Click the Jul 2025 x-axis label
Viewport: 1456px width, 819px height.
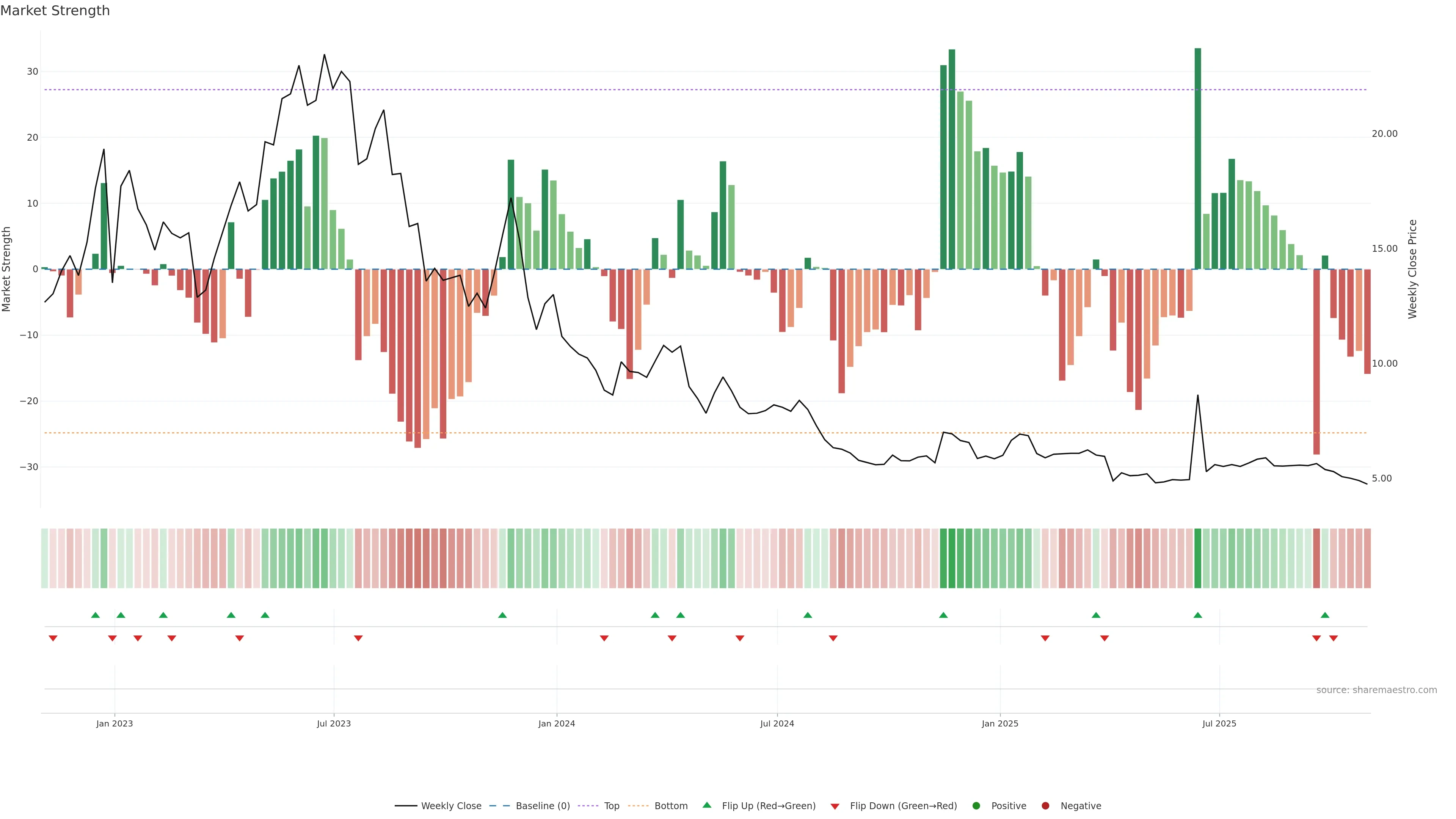pyautogui.click(x=1219, y=723)
